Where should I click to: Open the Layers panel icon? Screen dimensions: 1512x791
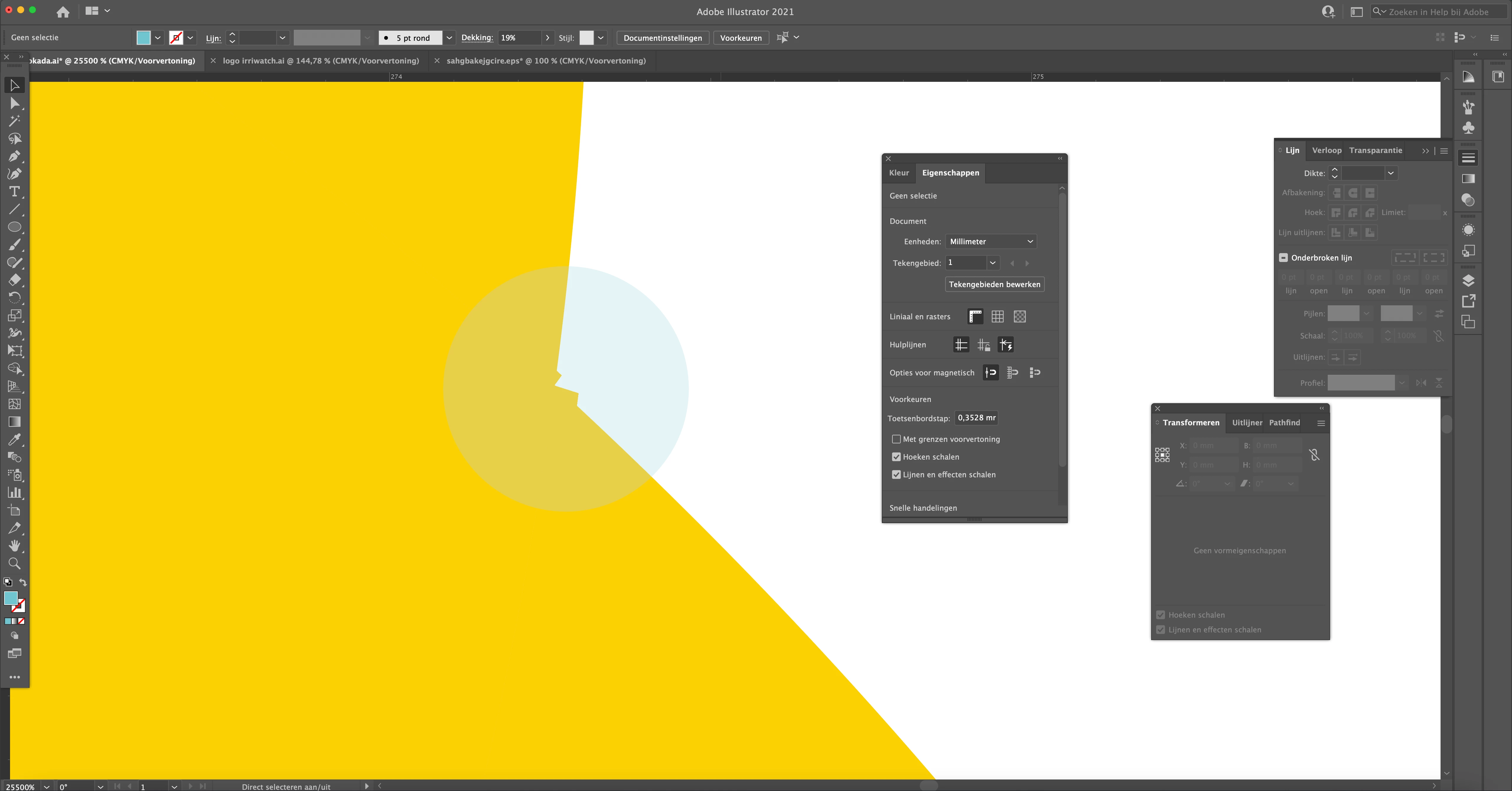pyautogui.click(x=1468, y=280)
